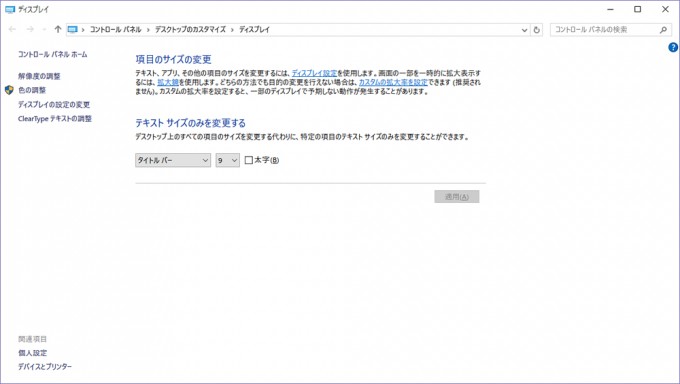Open the font size 9 dropdown

[228, 160]
